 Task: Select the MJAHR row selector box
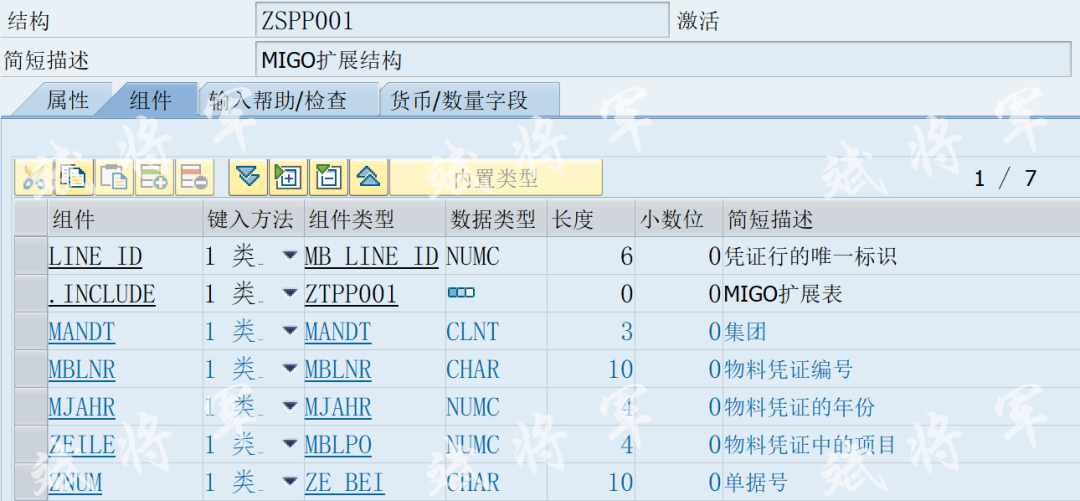pos(30,407)
